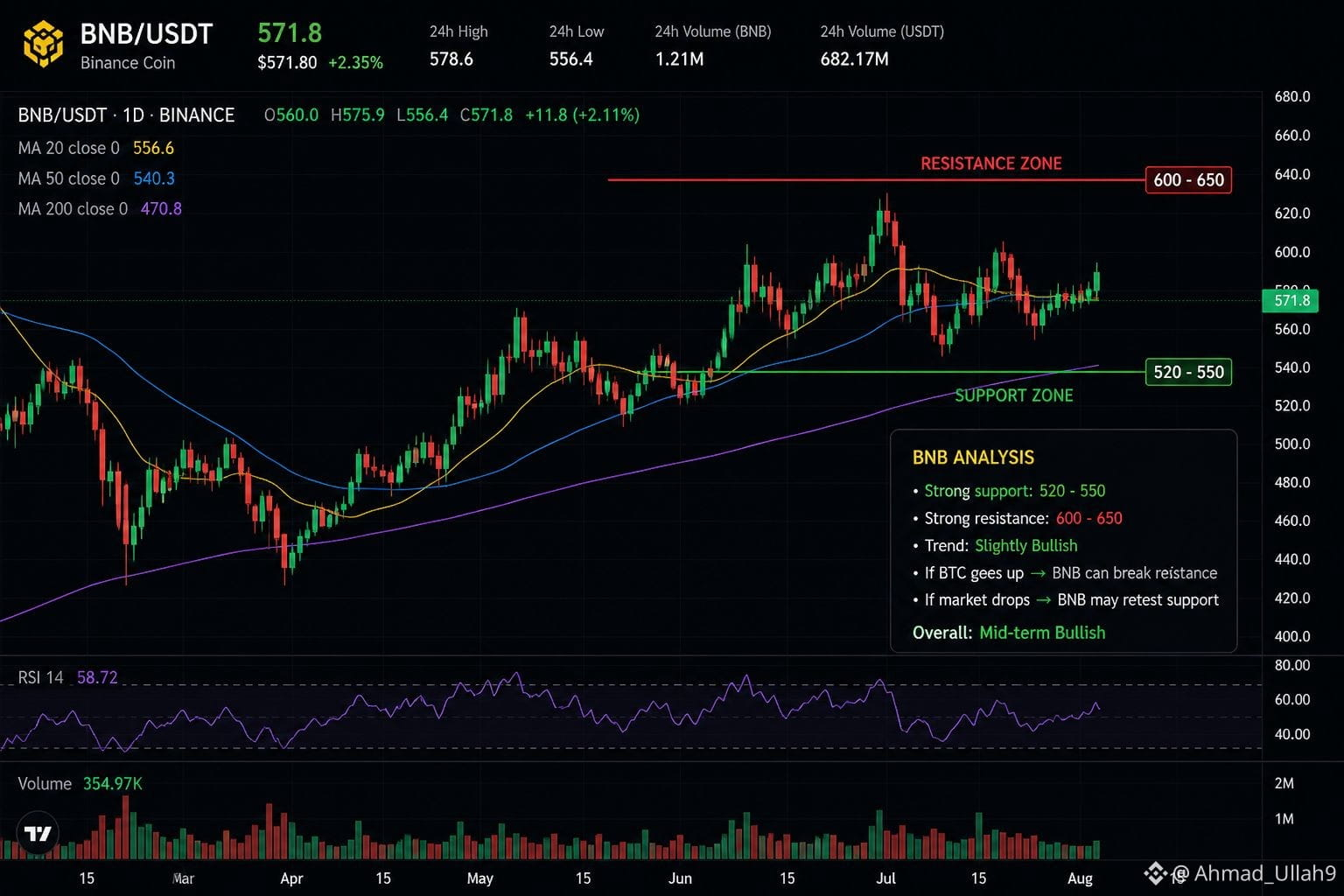Click the SUPPORT ZONE label
This screenshot has width=1344, height=896.
[1014, 395]
